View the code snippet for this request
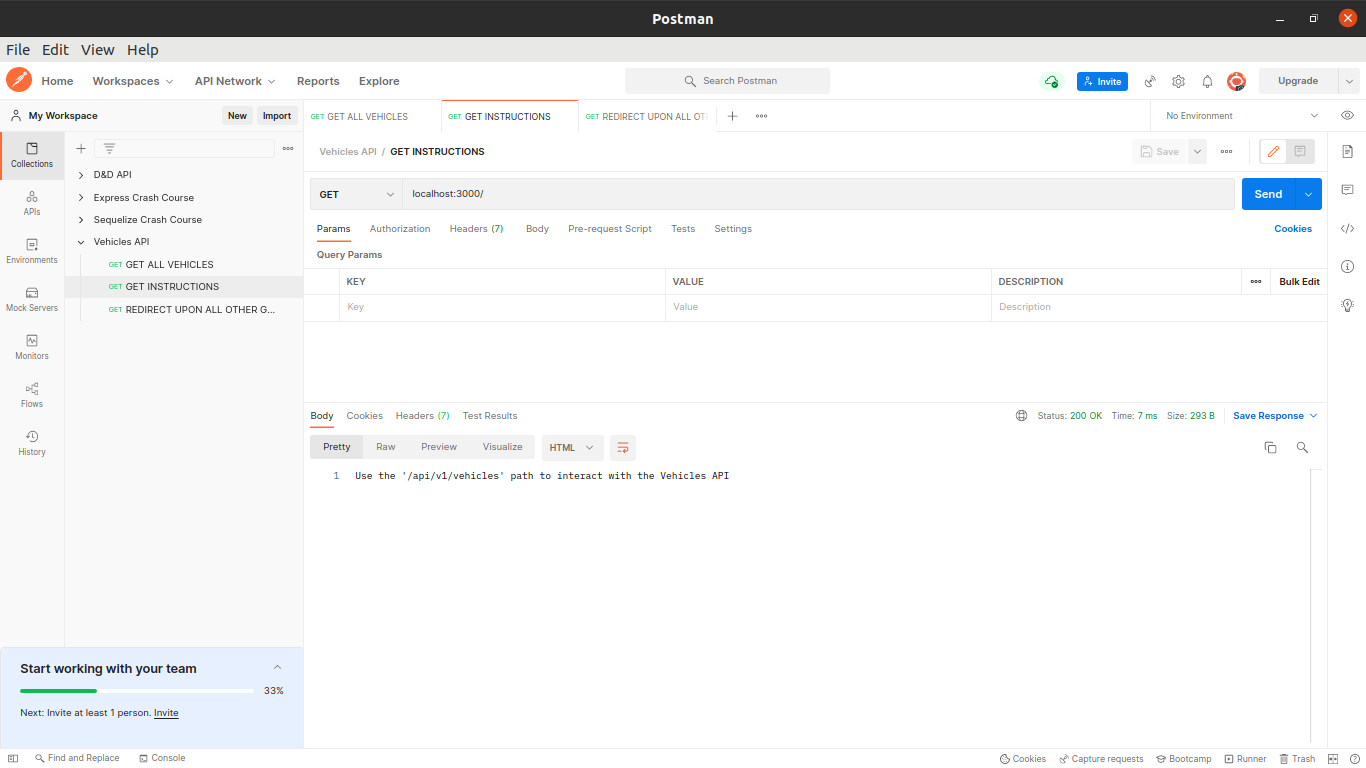Image resolution: width=1366 pixels, height=768 pixels. coord(1347,228)
